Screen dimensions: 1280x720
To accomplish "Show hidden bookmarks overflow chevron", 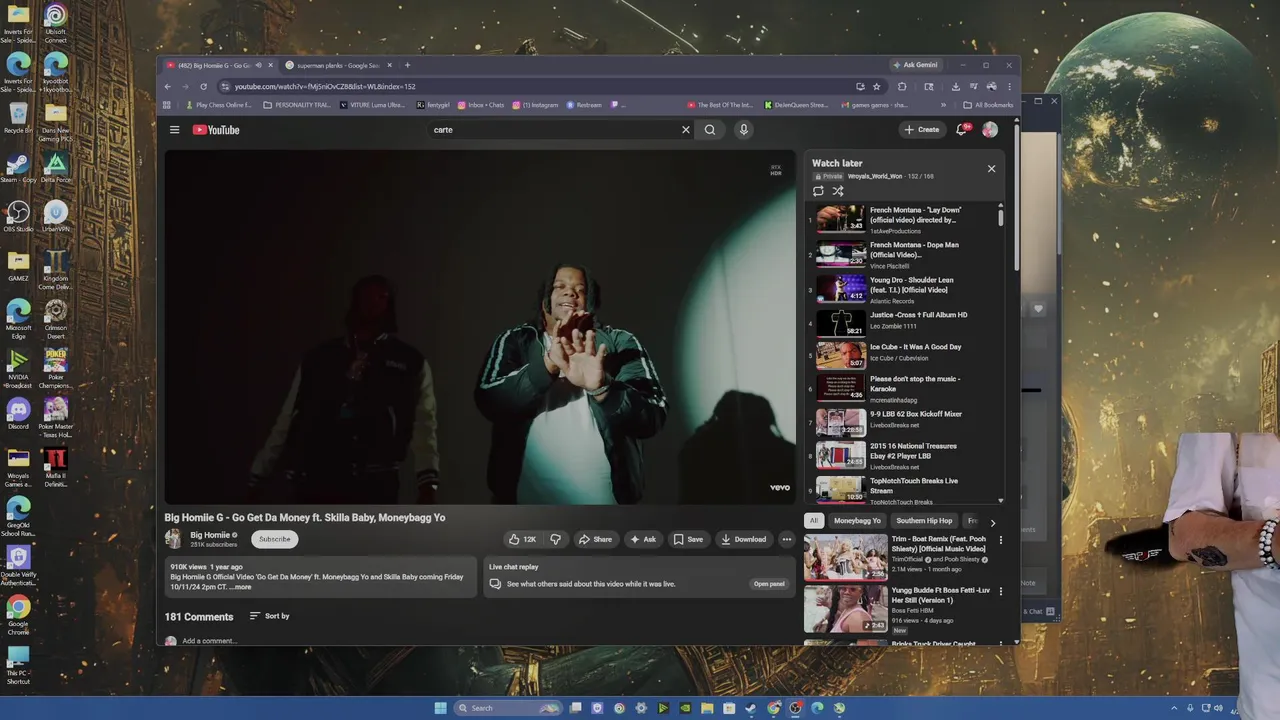I will point(943,105).
